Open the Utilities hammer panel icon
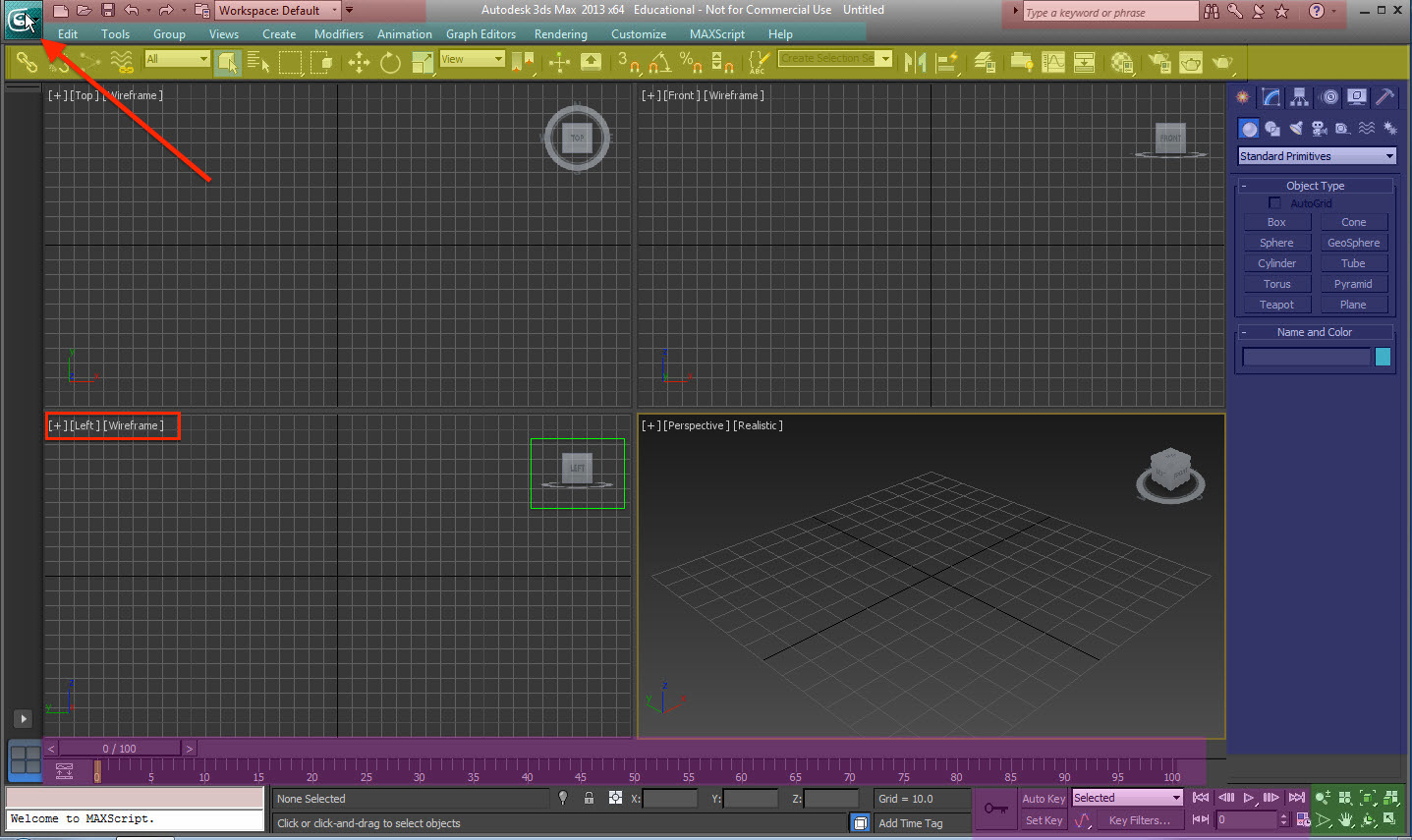The height and width of the screenshot is (840, 1412). (1385, 97)
